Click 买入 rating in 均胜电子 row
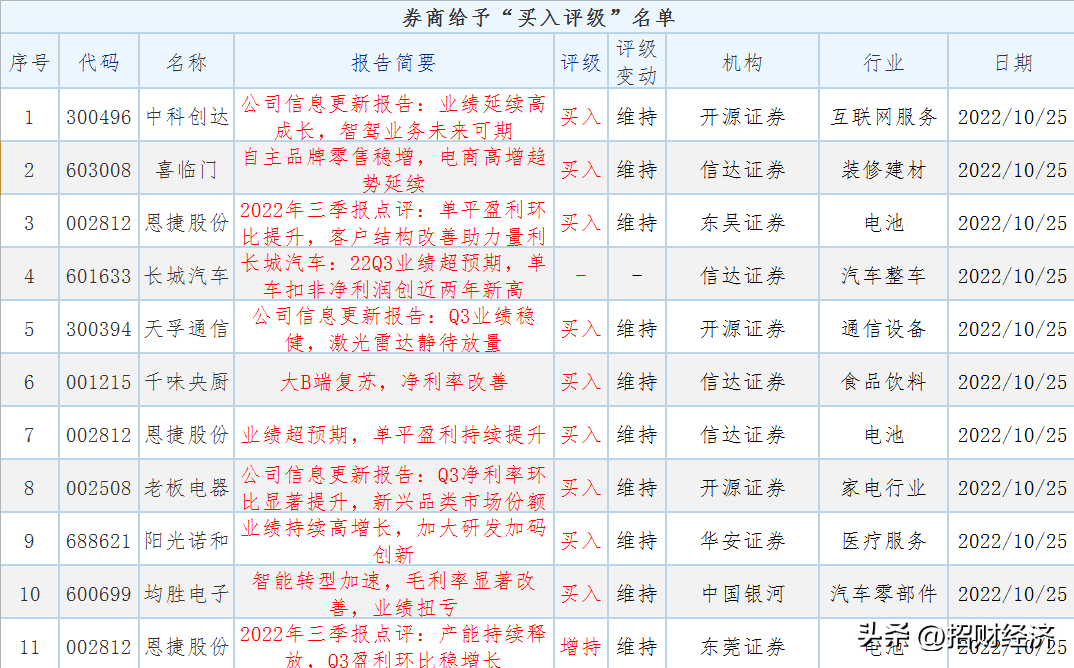1074x668 pixels. pos(580,594)
